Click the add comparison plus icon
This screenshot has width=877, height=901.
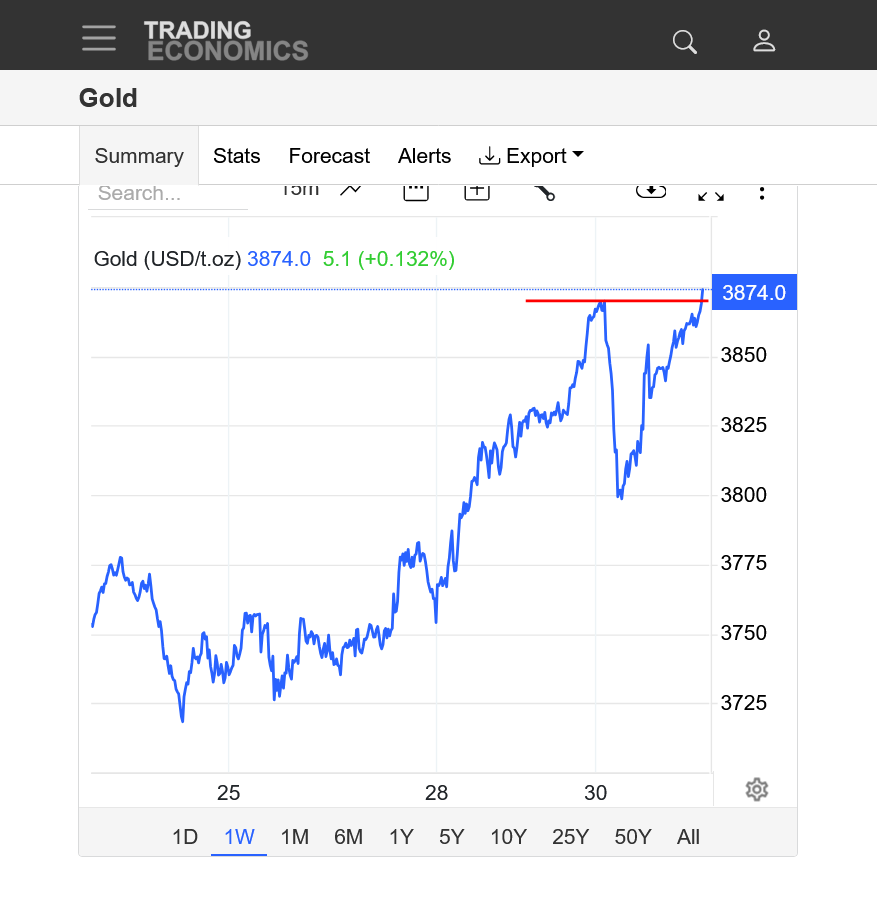pos(477,191)
